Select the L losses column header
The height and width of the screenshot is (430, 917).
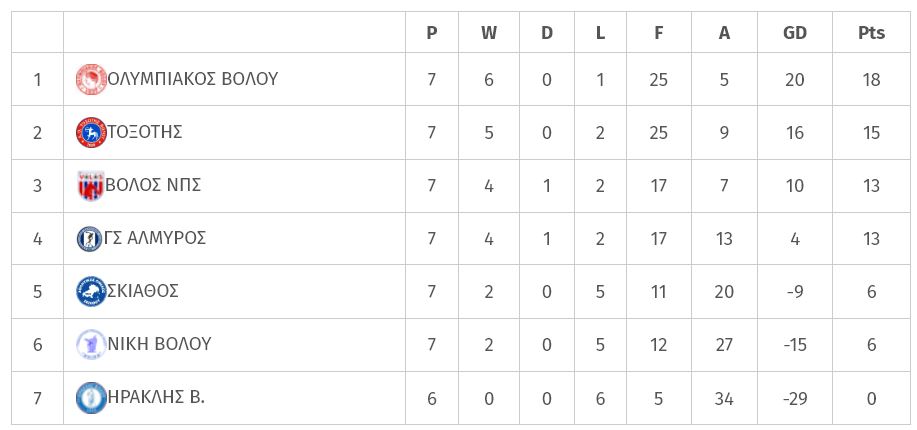click(x=600, y=33)
